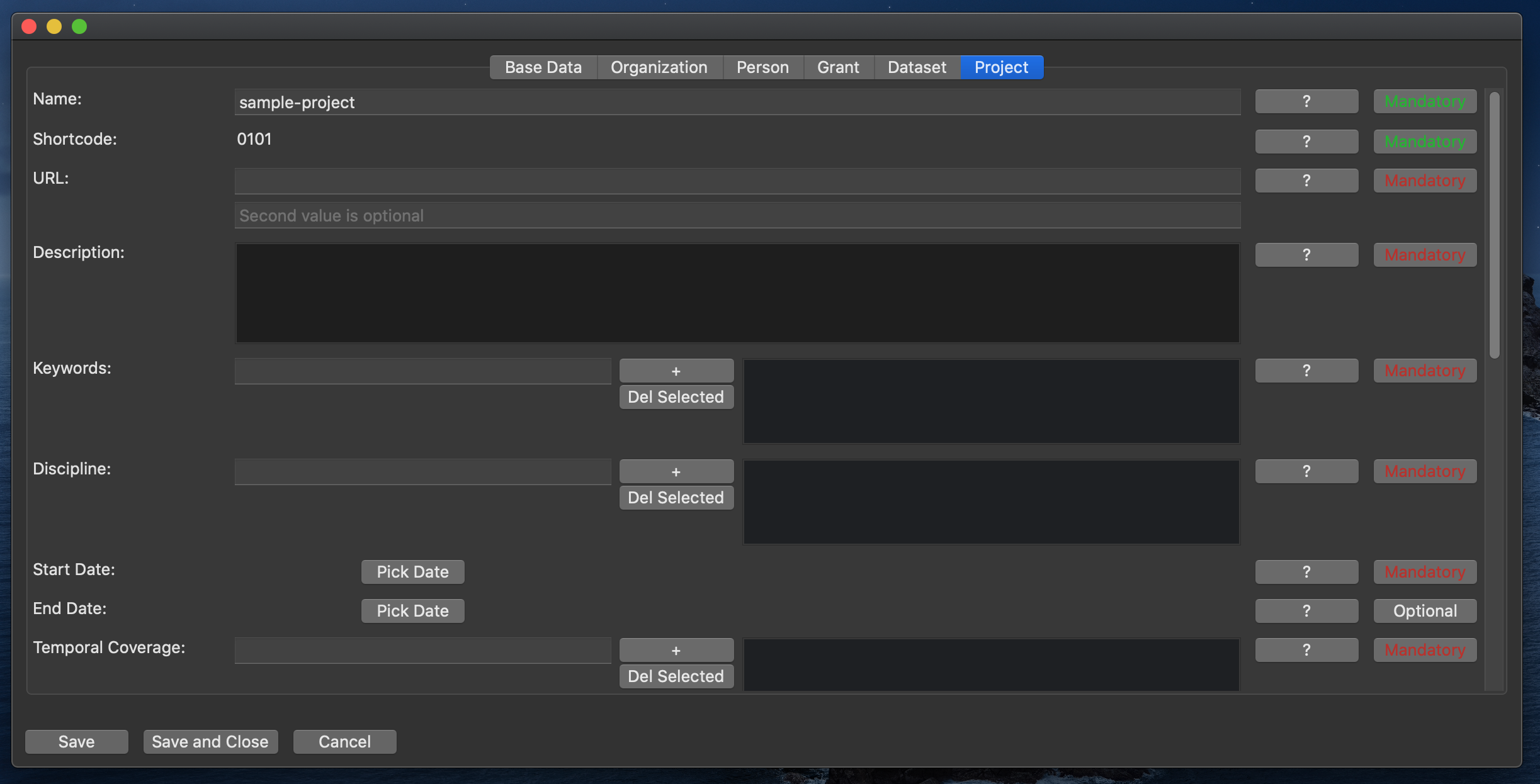Click the help icon for Keywords field
Screen dimensions: 1540x784
click(x=1306, y=370)
